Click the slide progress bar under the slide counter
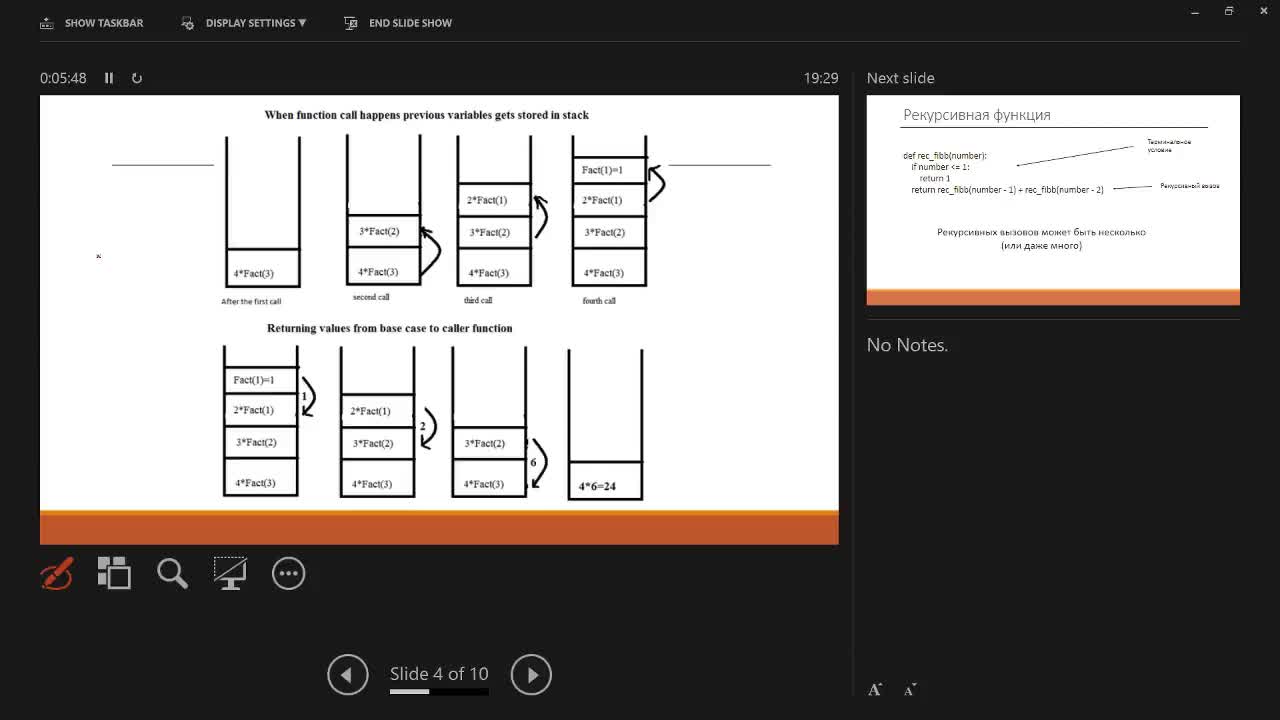This screenshot has width=1280, height=720. (439, 691)
